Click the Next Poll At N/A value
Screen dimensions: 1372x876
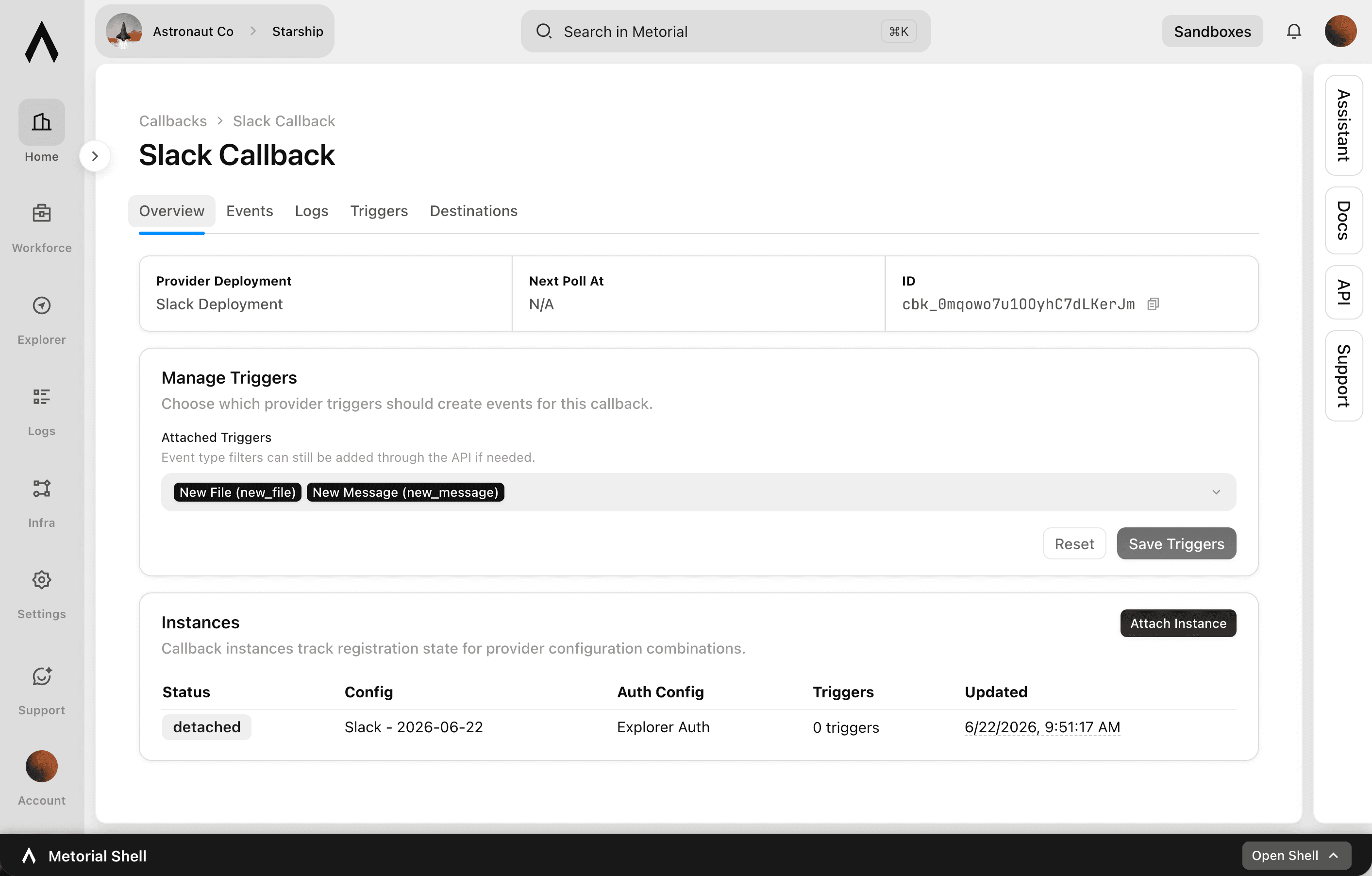point(541,304)
